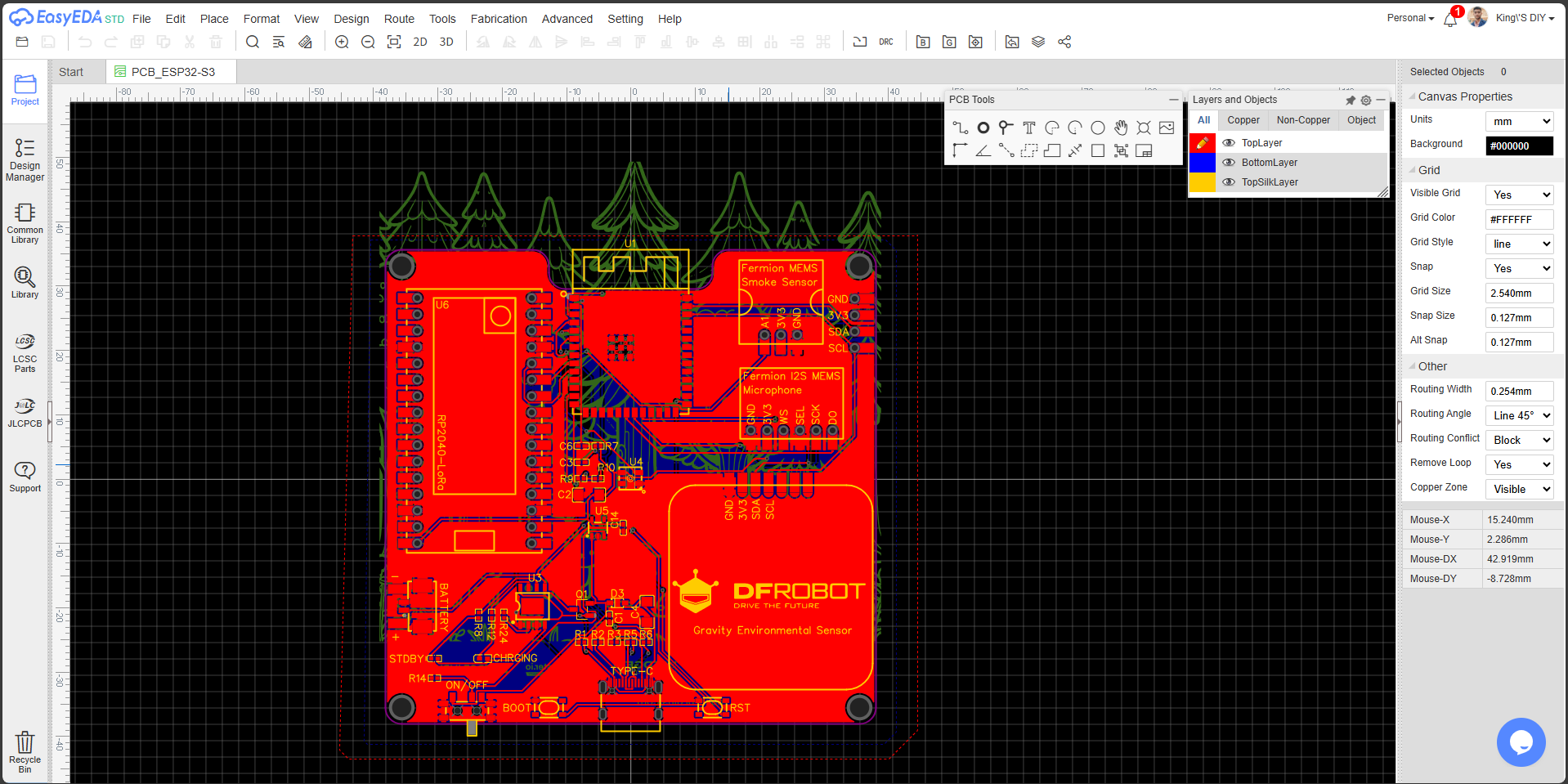This screenshot has height=784, width=1568.
Task: Open LCSC Parts from sidebar
Action: pyautogui.click(x=25, y=352)
